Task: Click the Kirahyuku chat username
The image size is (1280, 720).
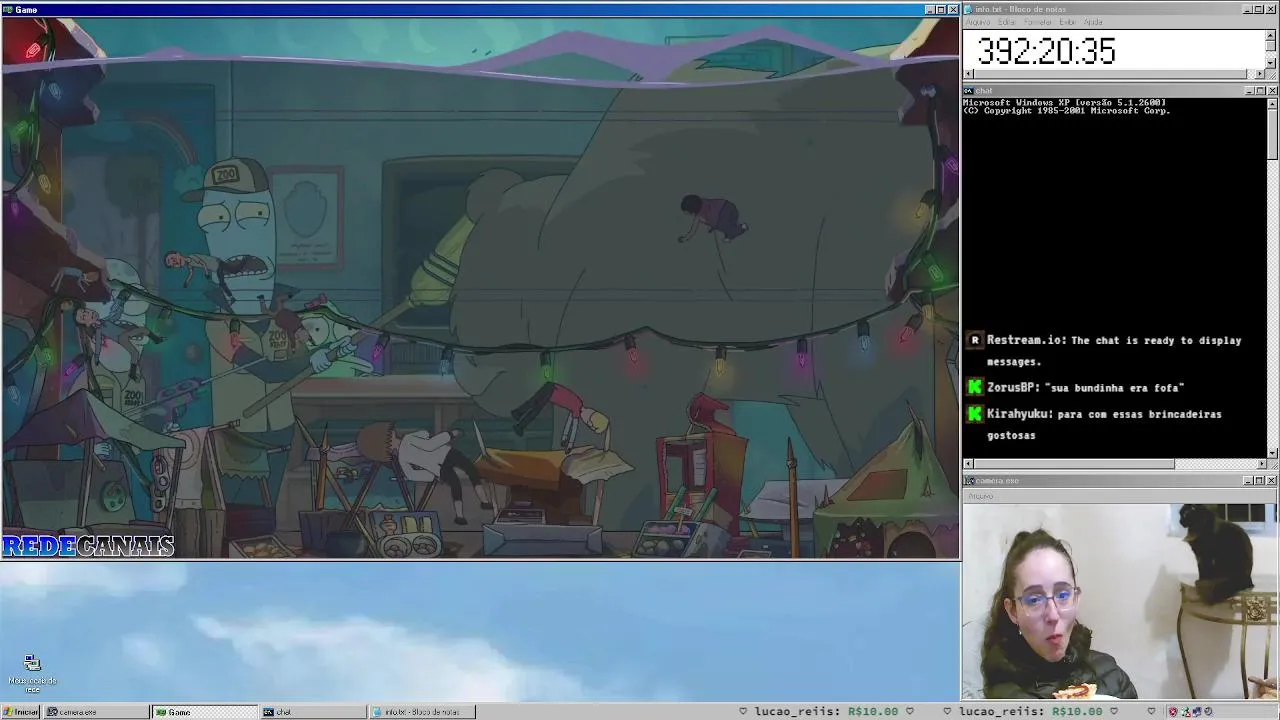Action: coord(1019,414)
